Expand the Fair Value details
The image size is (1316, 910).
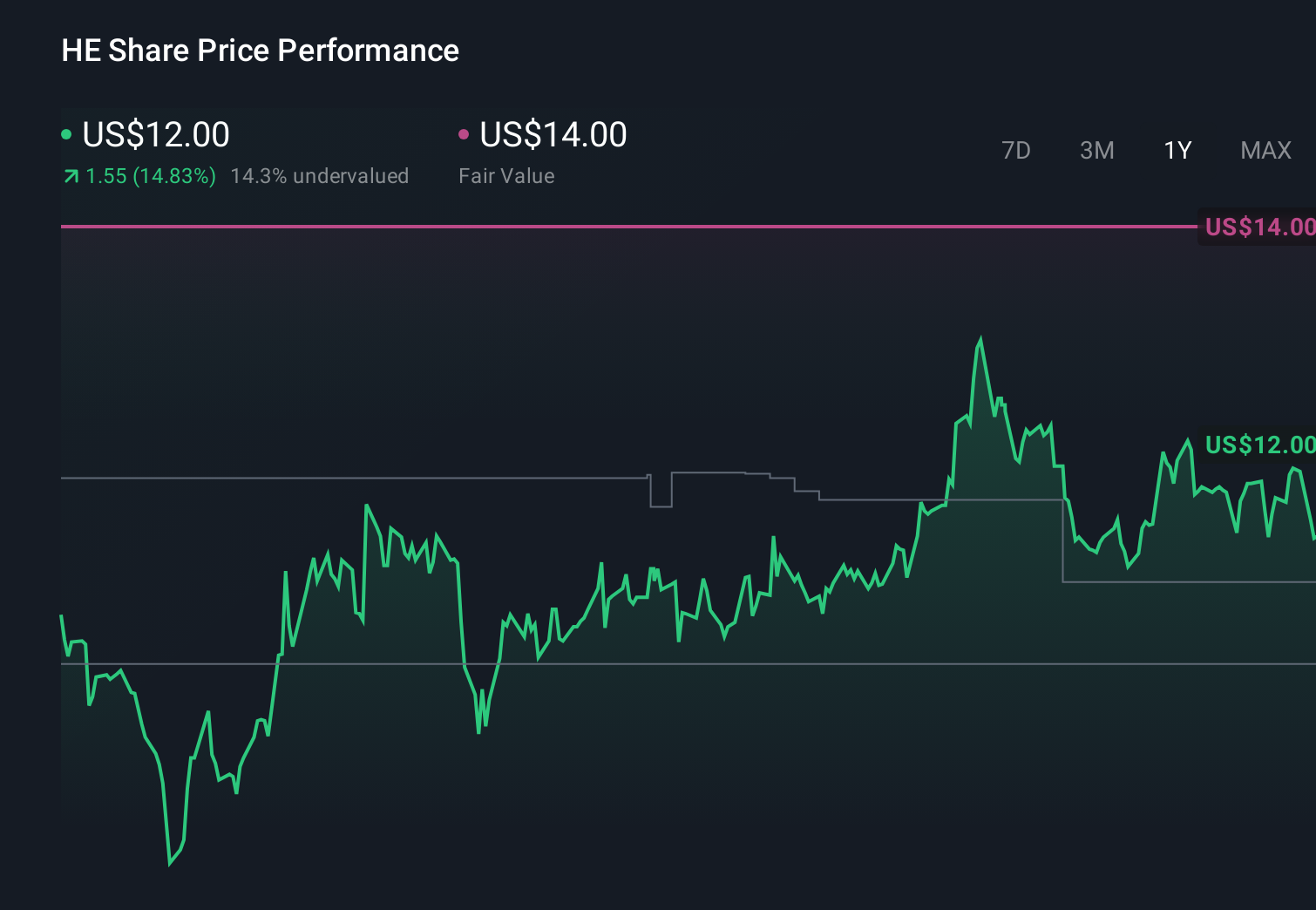coord(505,176)
